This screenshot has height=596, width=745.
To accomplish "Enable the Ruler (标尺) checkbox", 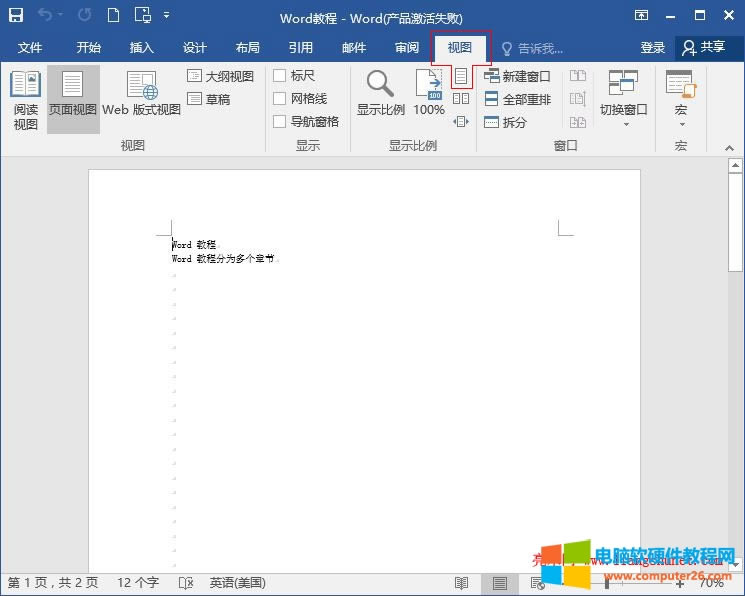I will pos(280,76).
